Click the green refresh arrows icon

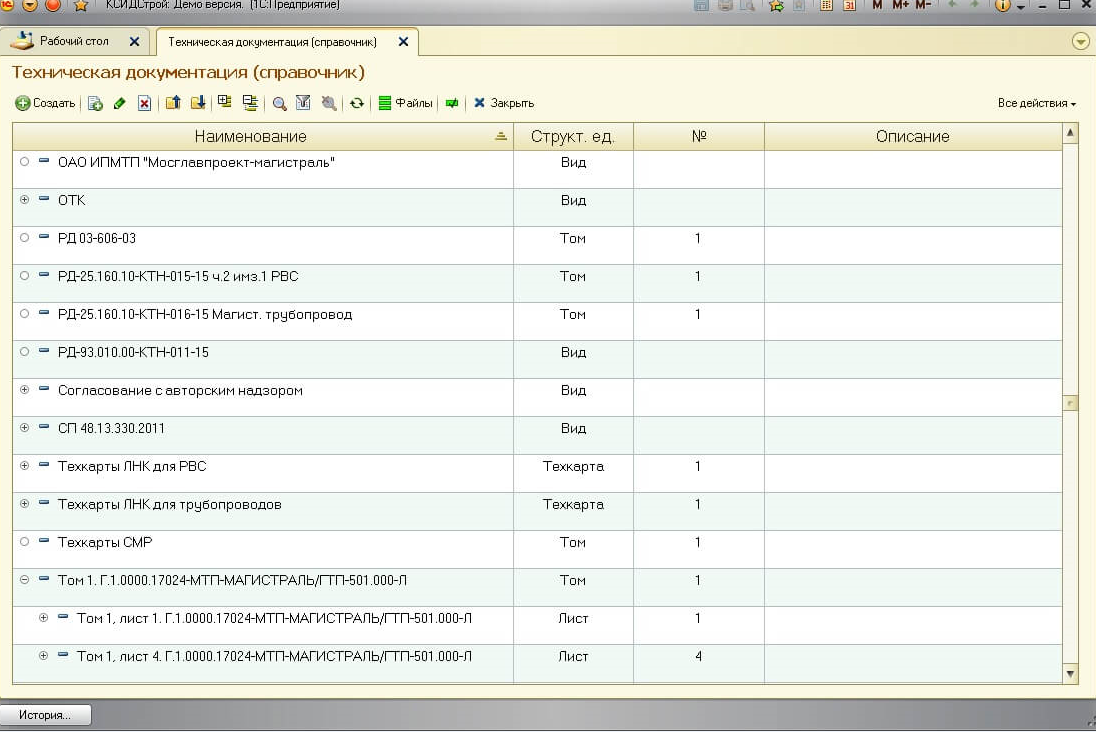[356, 103]
